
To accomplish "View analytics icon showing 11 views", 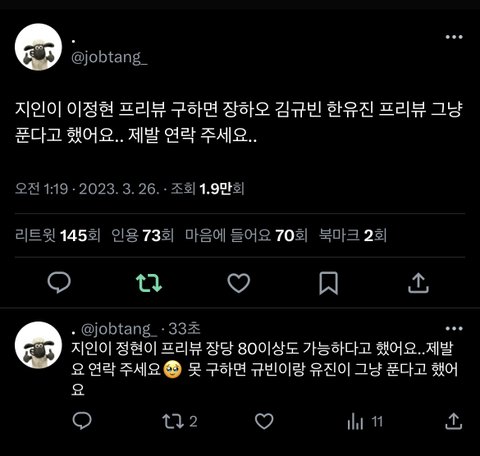I will coord(365,422).
